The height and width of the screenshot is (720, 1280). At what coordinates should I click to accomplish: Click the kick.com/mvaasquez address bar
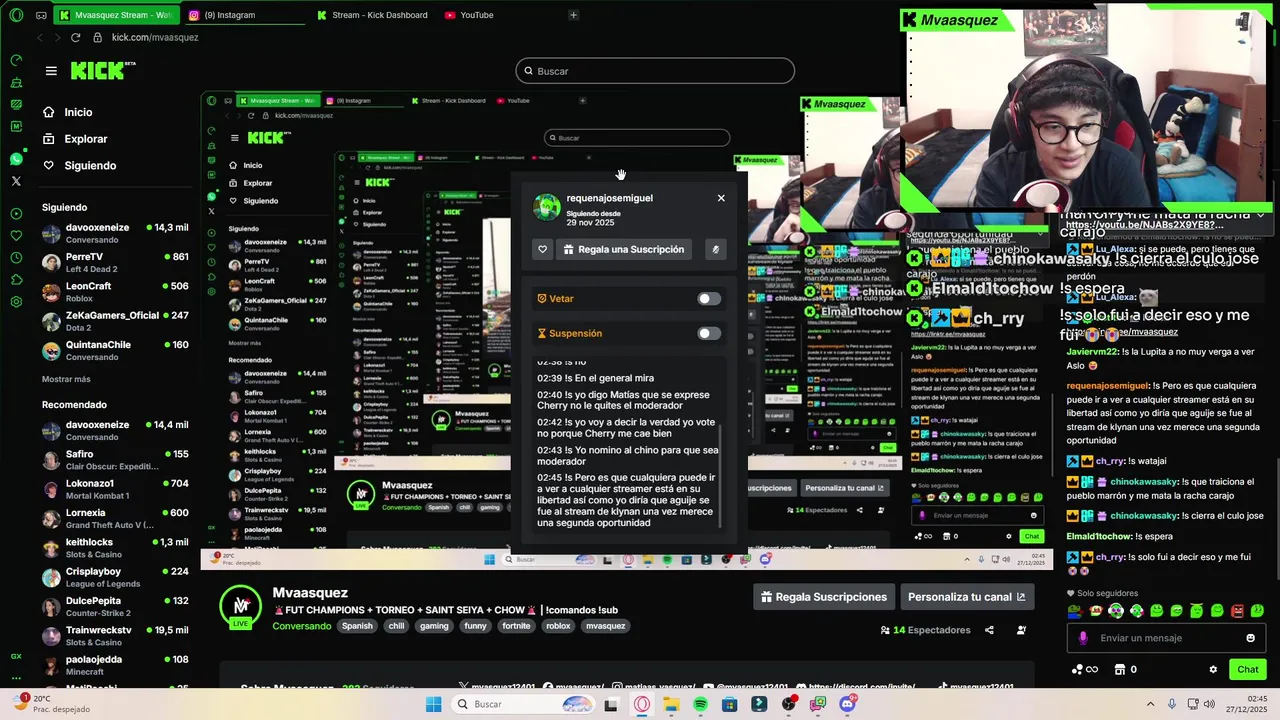[x=155, y=37]
